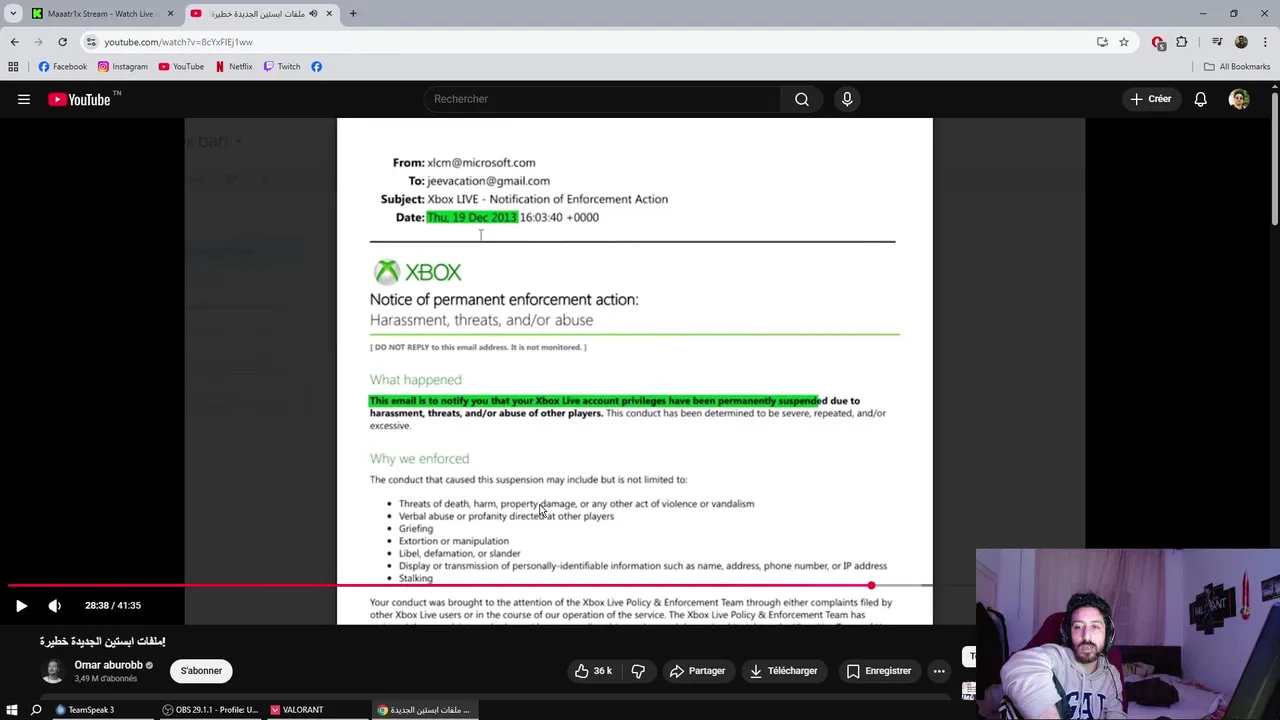
Task: Open the Chrome extensions puzzle menu
Action: click(x=1182, y=42)
